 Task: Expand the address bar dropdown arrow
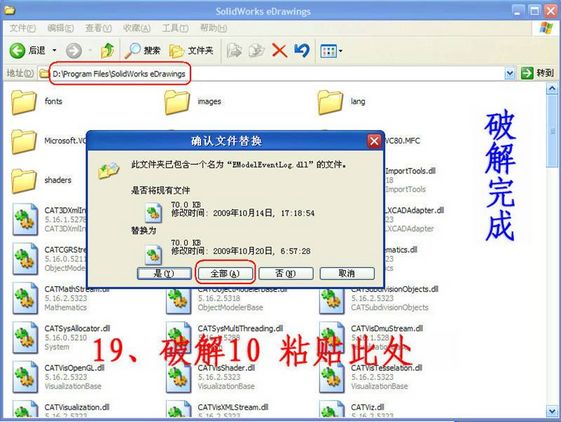pos(509,74)
